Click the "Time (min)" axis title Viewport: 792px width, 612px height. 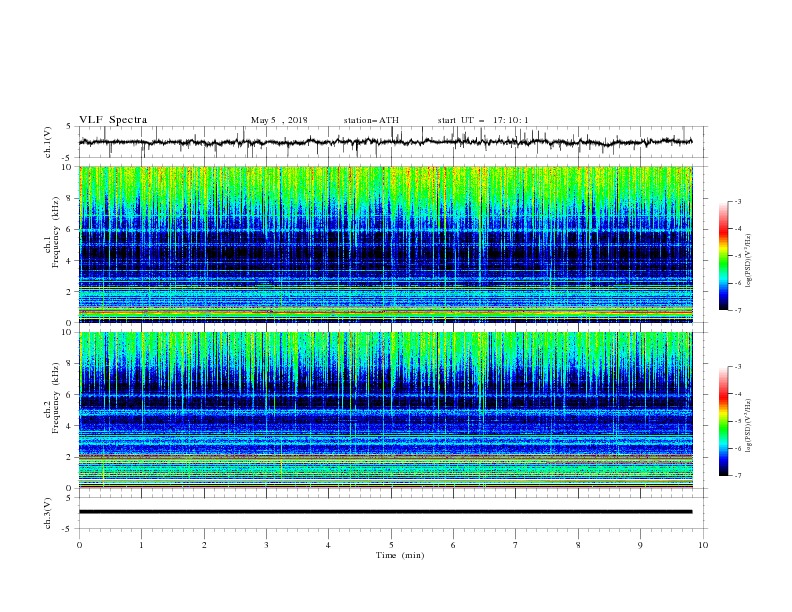[400, 555]
